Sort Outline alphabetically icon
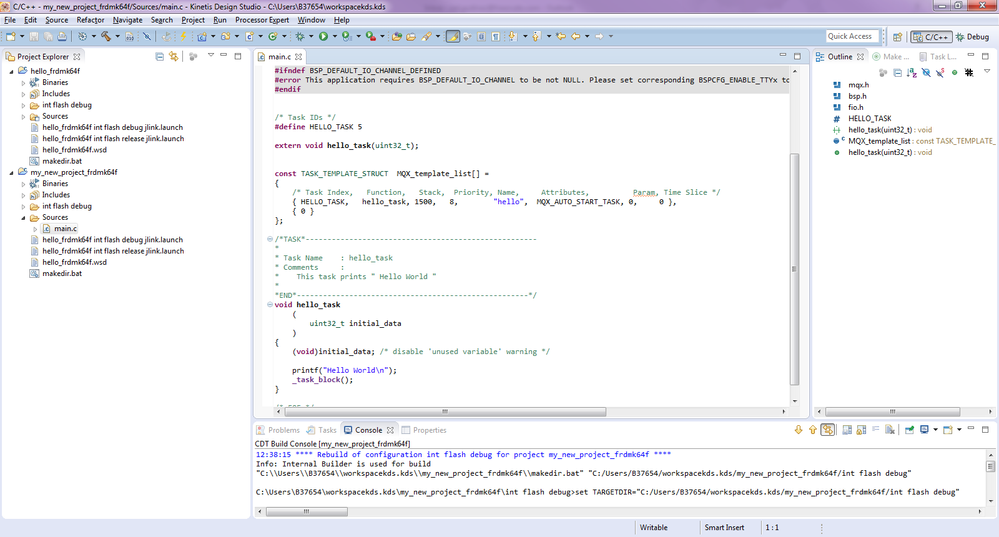This screenshot has height=537, width=999. 912,73
